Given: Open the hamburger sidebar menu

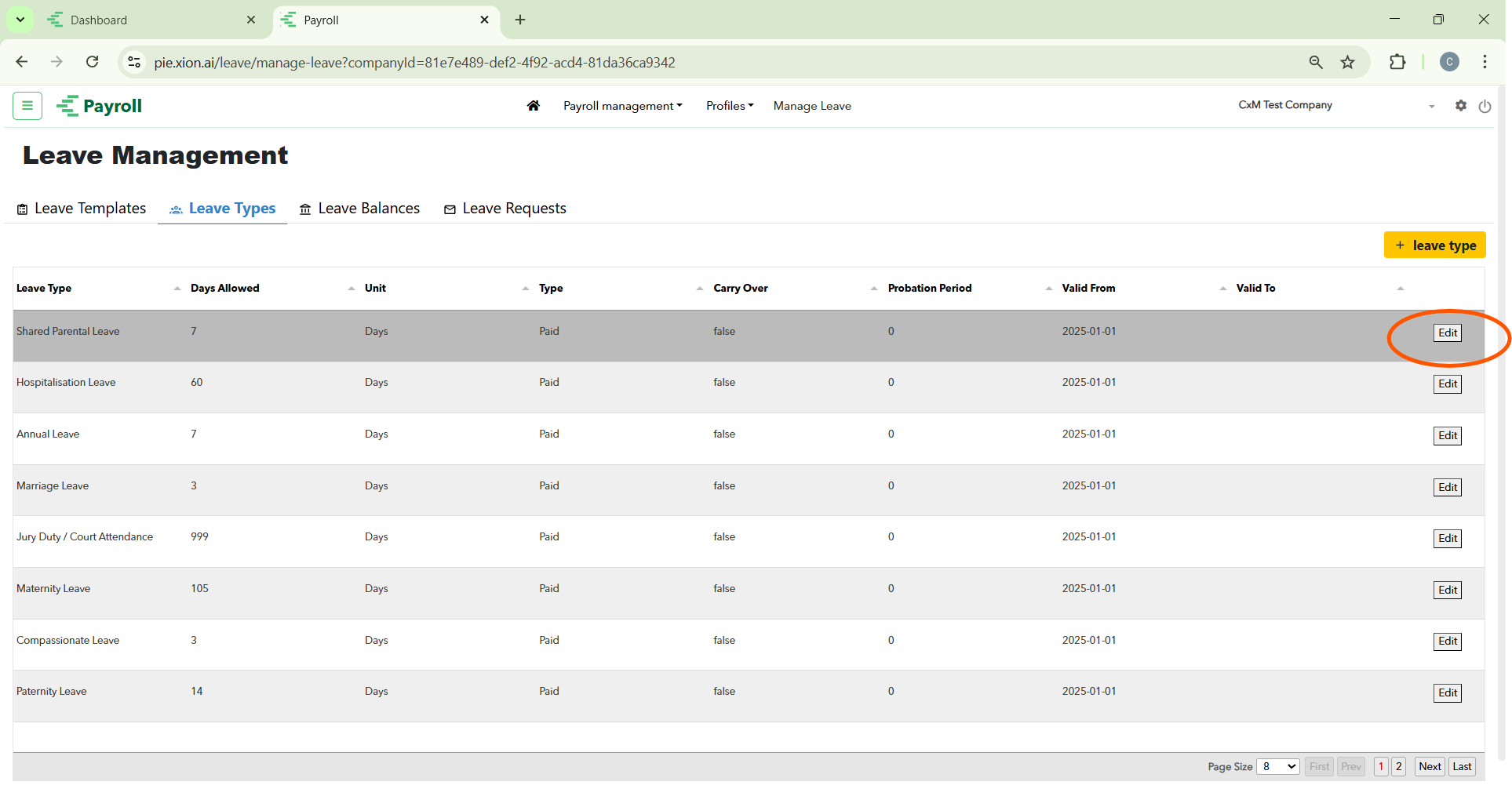Looking at the screenshot, I should pos(27,105).
